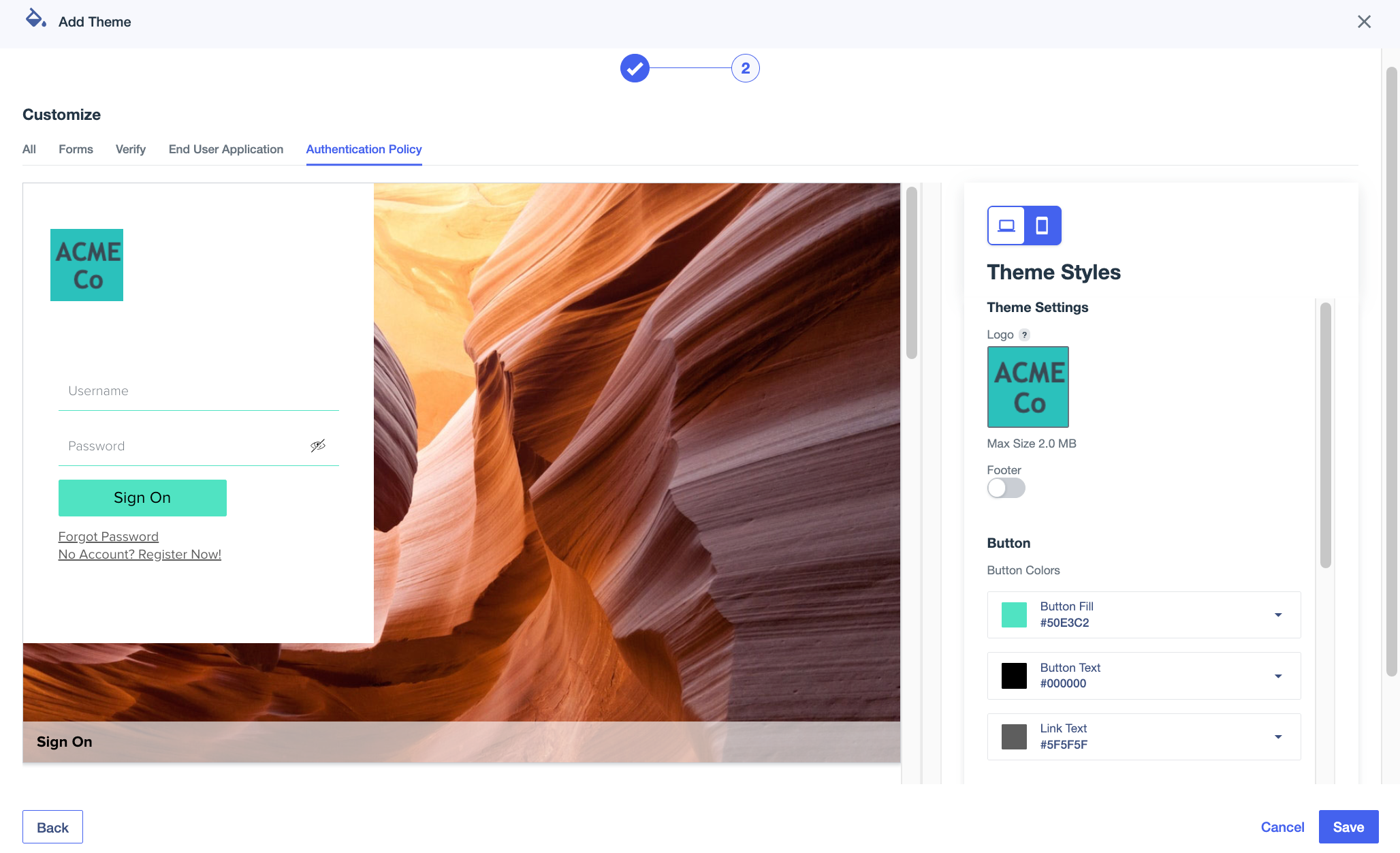This screenshot has width=1400, height=853.
Task: Switch to End User Application tab
Action: 225,149
